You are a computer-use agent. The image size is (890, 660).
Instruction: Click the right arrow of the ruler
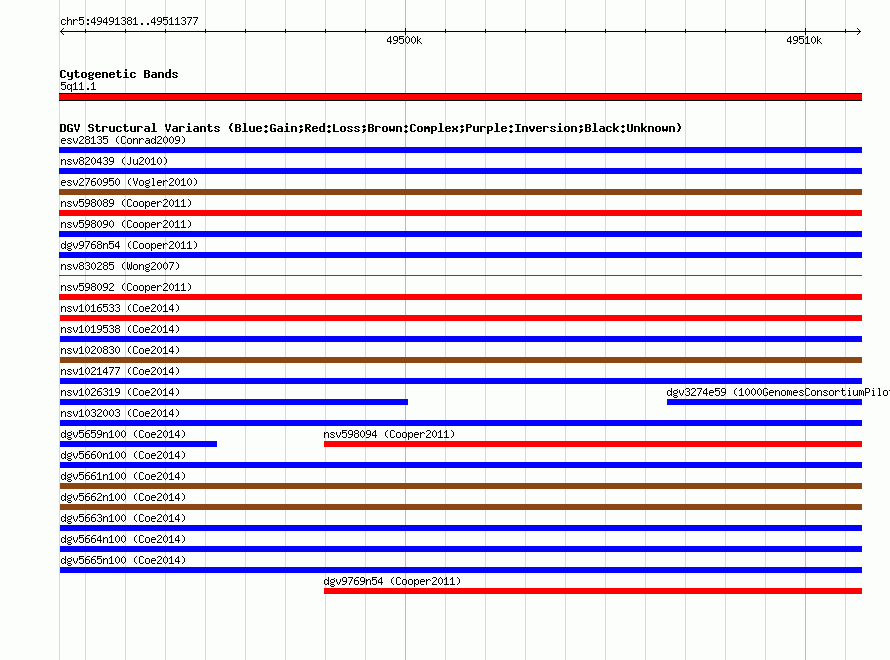[858, 31]
